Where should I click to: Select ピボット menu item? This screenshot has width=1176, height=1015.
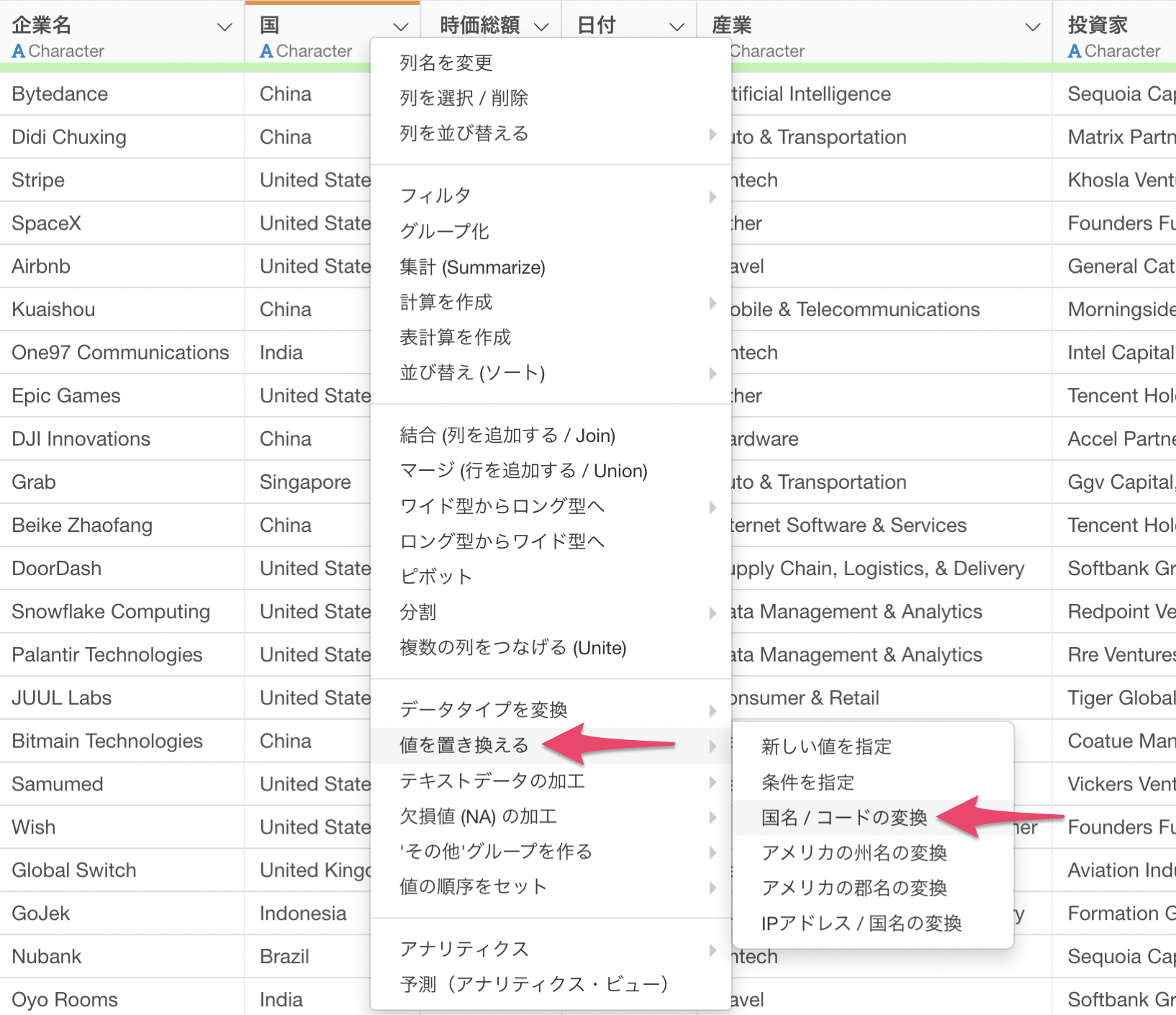coord(551,577)
